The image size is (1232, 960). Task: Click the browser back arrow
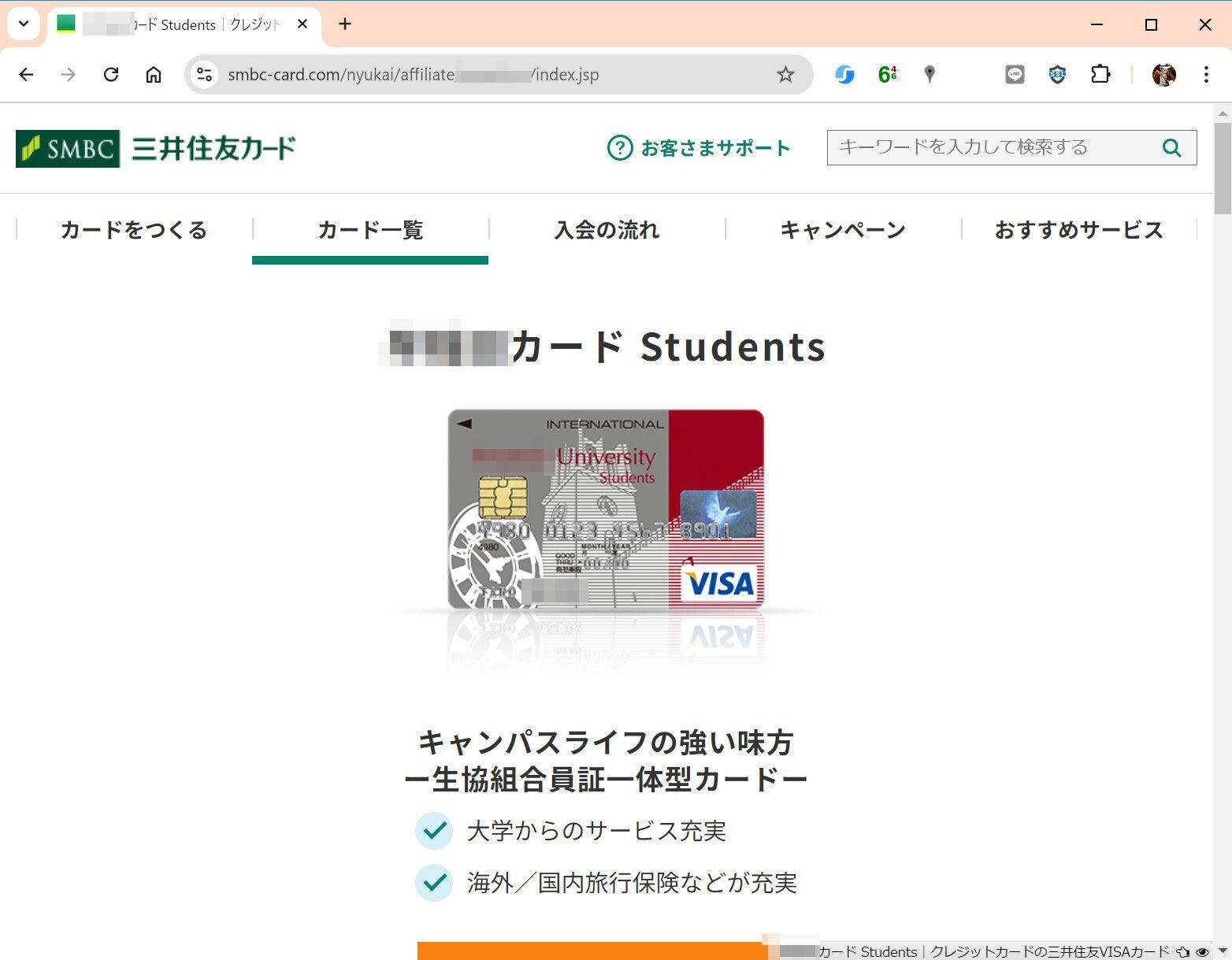26,75
